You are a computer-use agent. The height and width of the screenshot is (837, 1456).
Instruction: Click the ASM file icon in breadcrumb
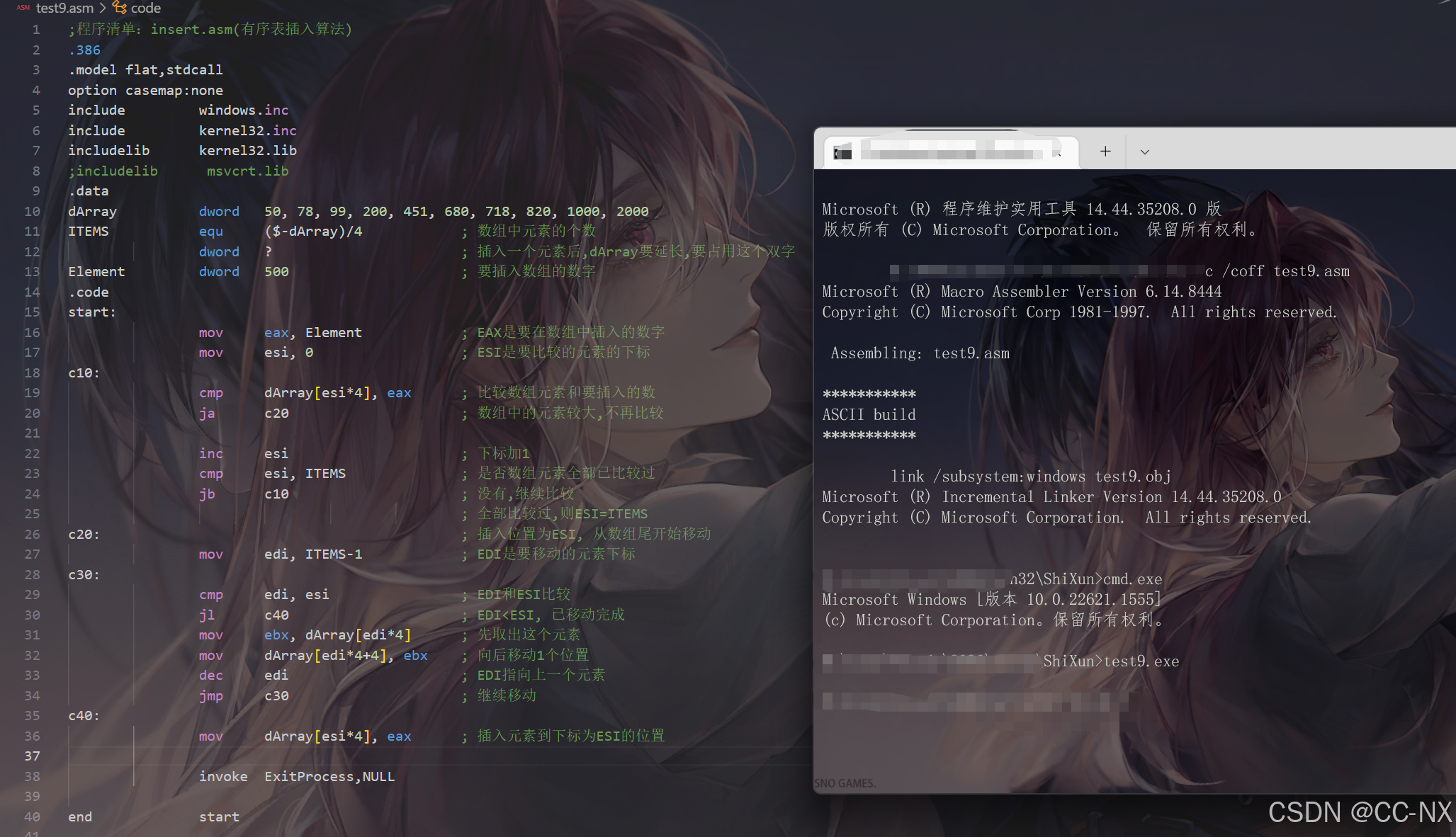[x=23, y=8]
